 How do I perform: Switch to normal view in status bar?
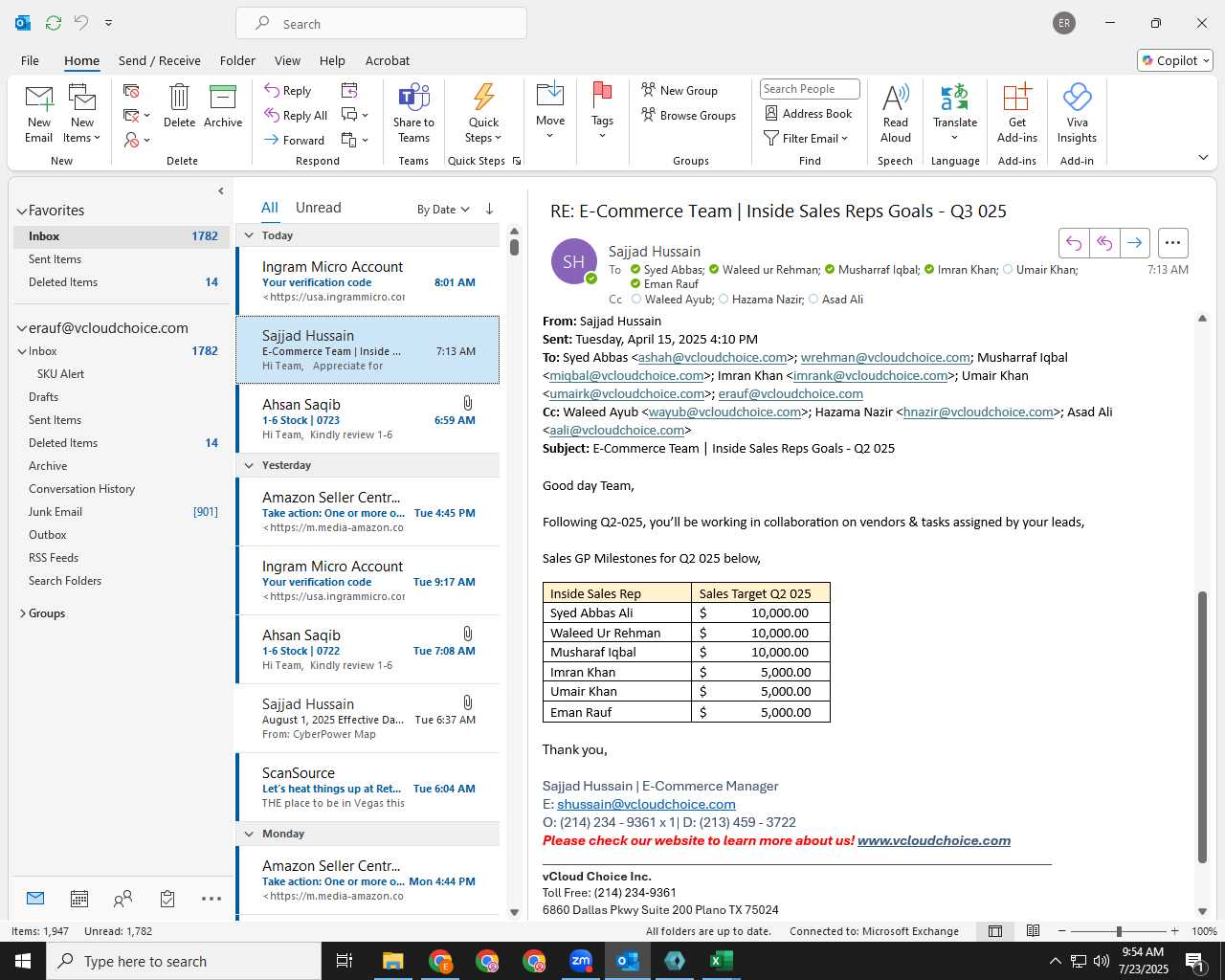click(995, 931)
